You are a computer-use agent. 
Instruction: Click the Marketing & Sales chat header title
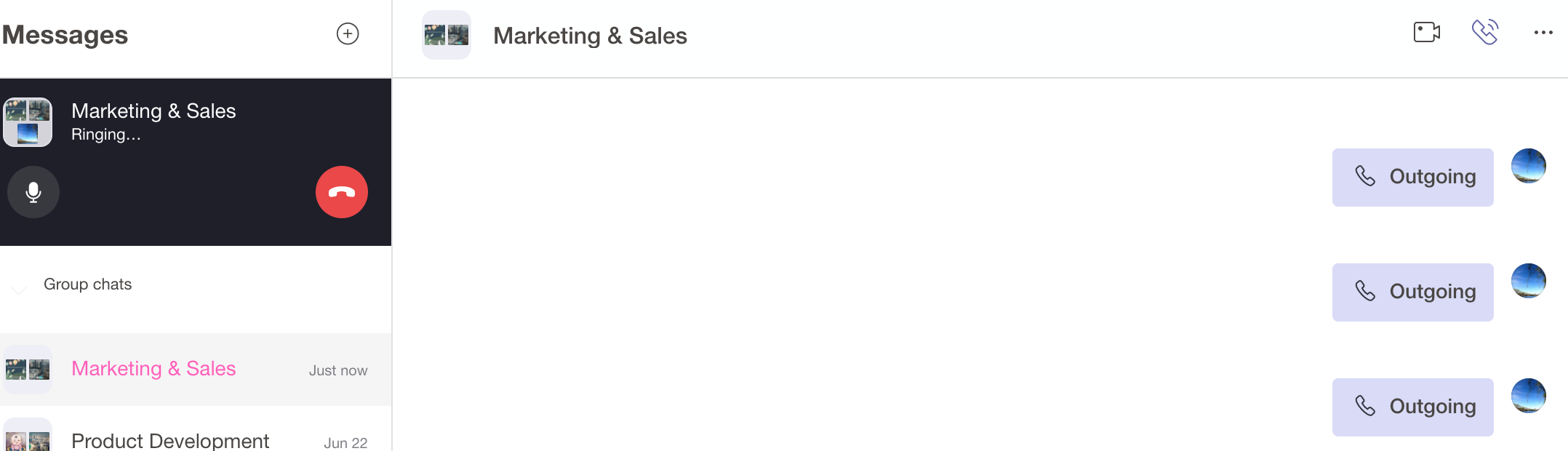coord(590,36)
